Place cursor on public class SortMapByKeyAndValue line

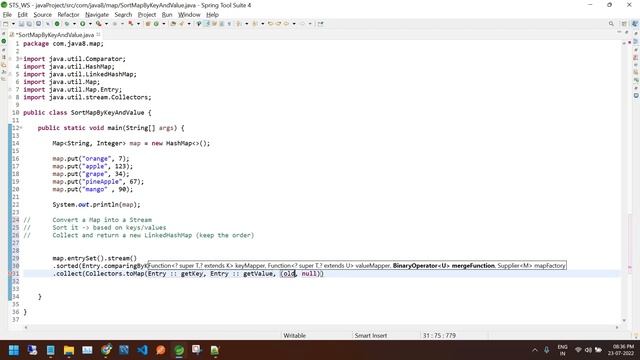(87, 113)
